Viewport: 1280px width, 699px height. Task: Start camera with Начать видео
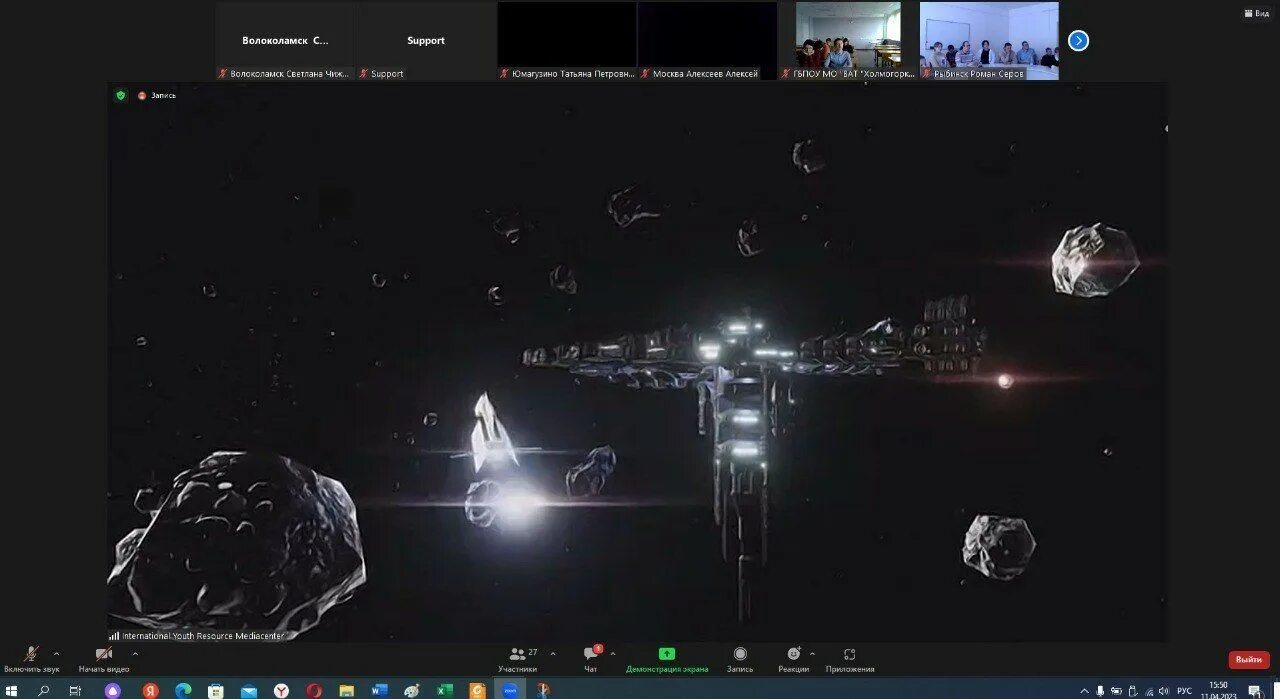pos(104,659)
